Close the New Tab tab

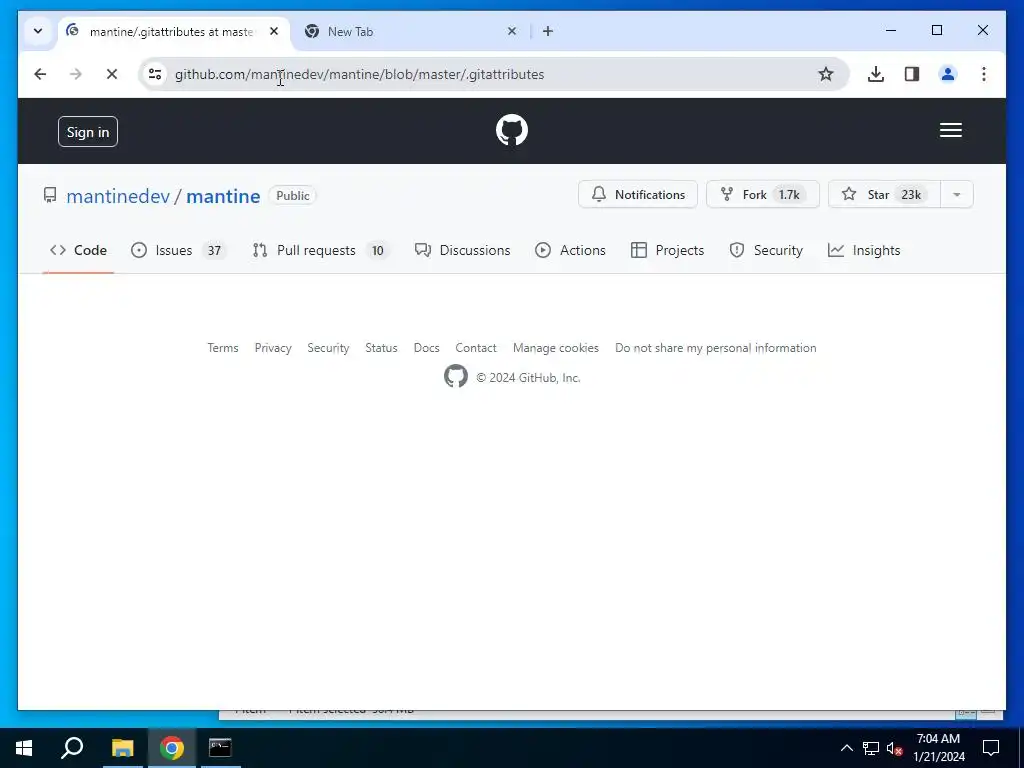pos(512,31)
